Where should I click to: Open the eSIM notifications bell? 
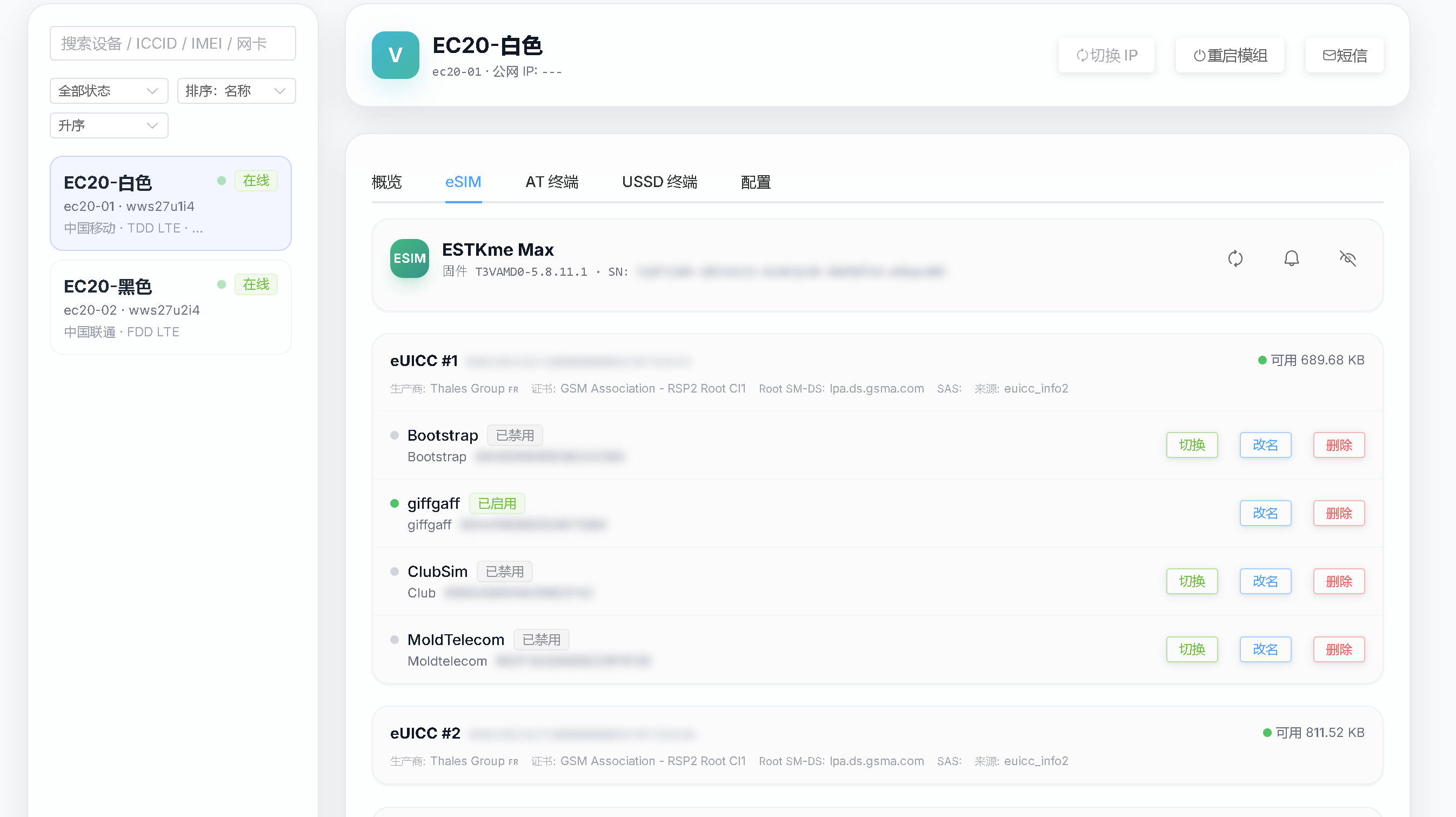point(1291,258)
